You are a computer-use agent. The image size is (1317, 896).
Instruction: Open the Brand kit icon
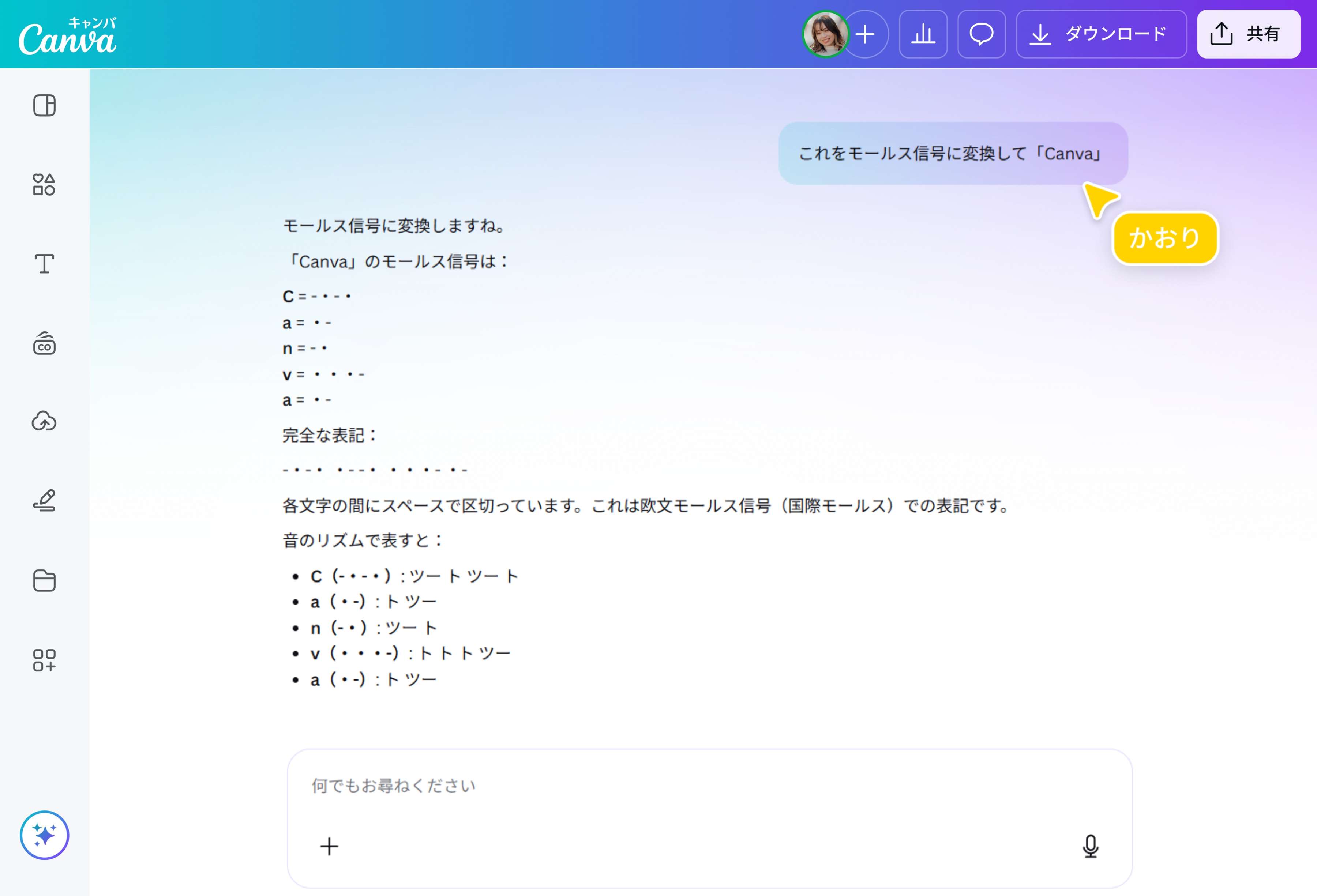click(44, 343)
